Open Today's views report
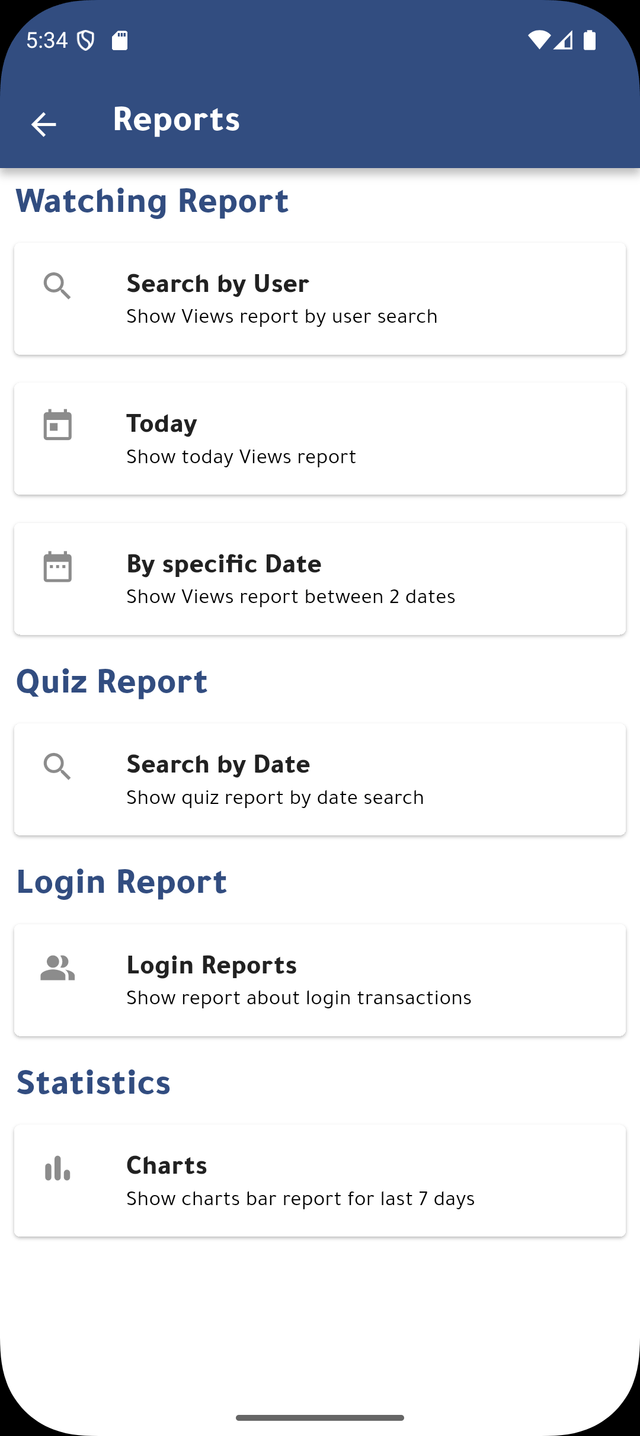Screen dimensions: 640x1436 [320, 439]
